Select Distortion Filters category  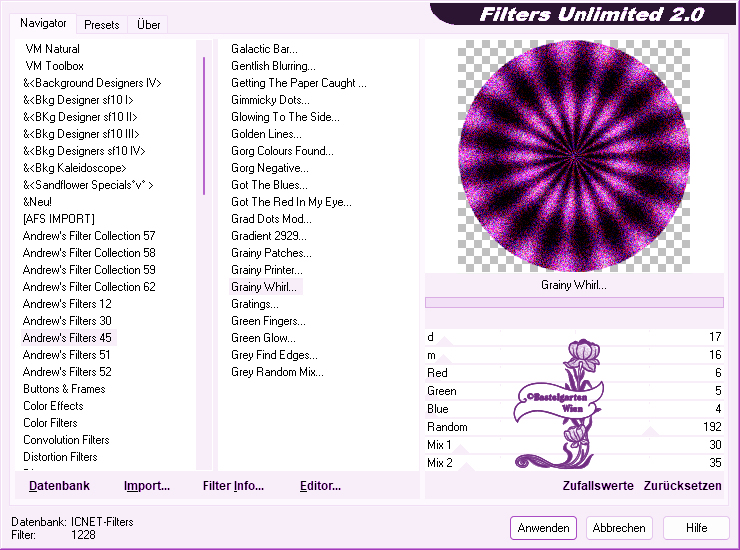[60, 457]
